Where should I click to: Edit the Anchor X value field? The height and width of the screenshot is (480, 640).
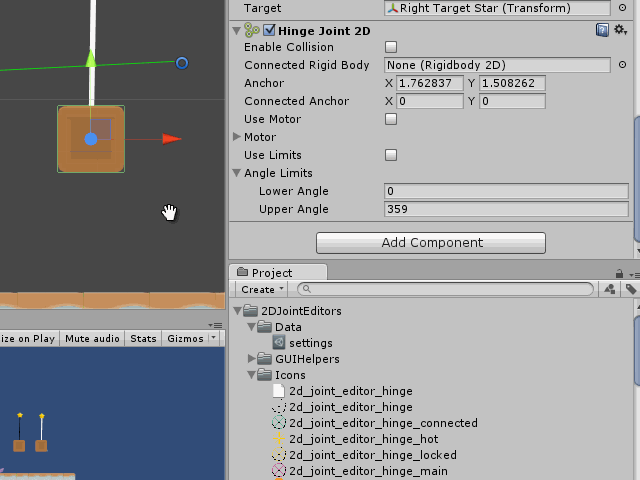coord(430,83)
